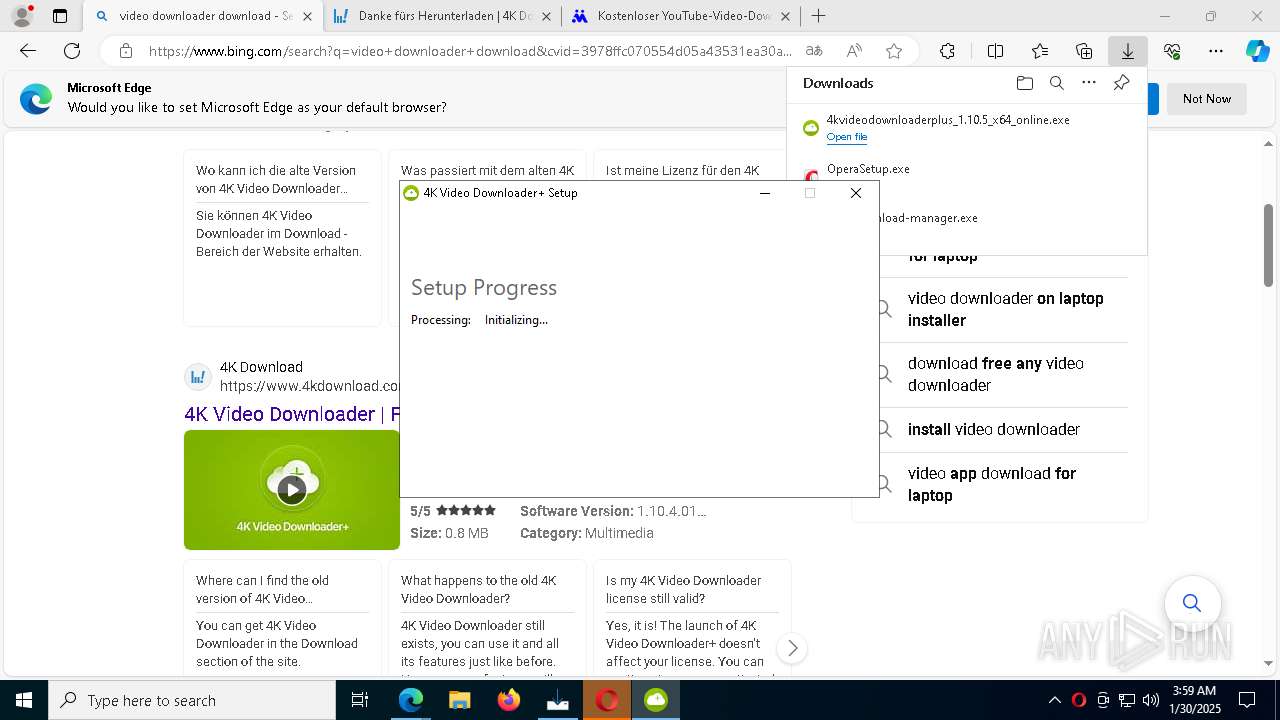
Task: Open the volume control tray icon
Action: tap(1151, 700)
